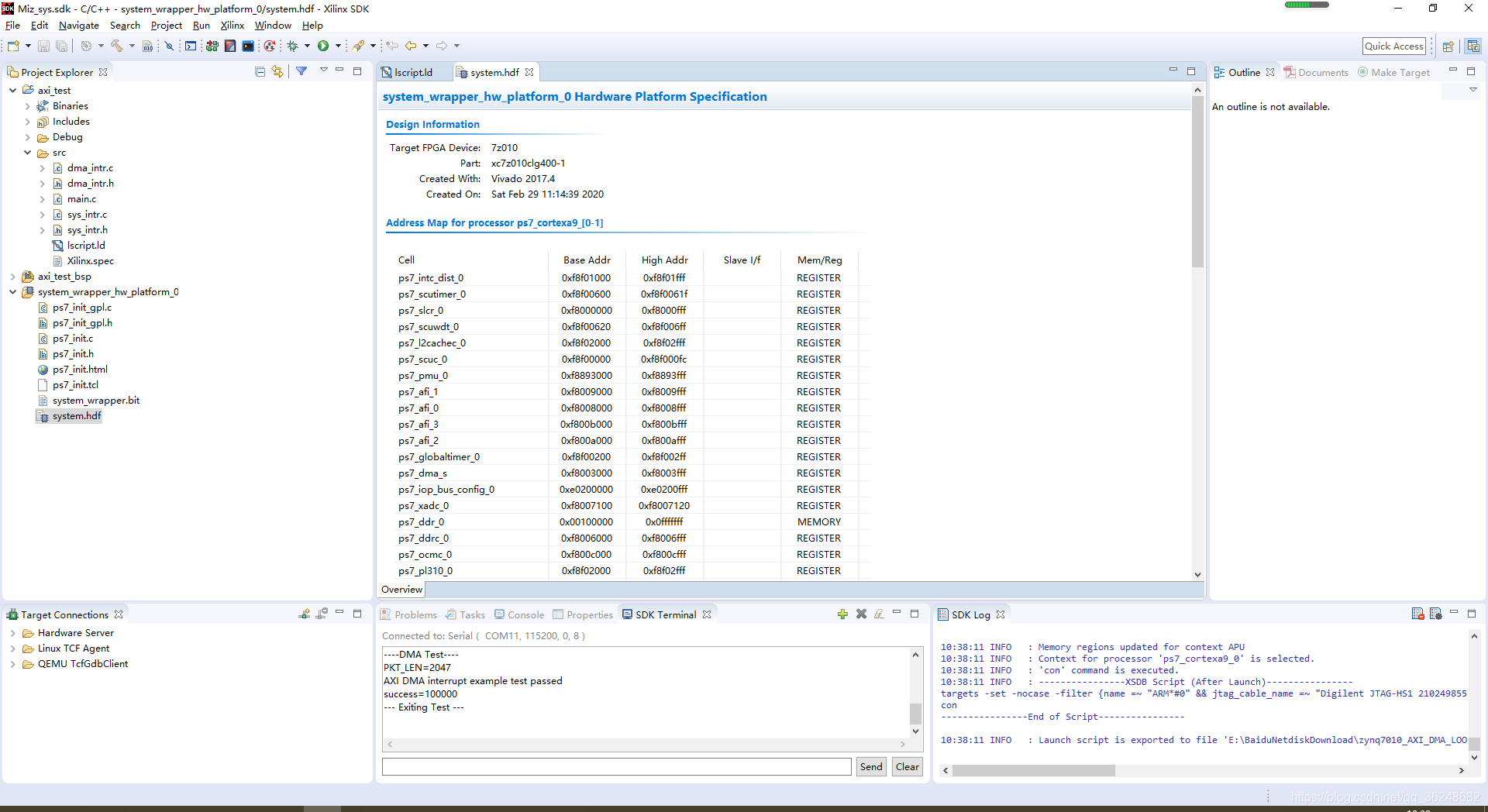Image resolution: width=1488 pixels, height=812 pixels.
Task: Switch to the lscript.ld editor tab
Action: point(413,72)
